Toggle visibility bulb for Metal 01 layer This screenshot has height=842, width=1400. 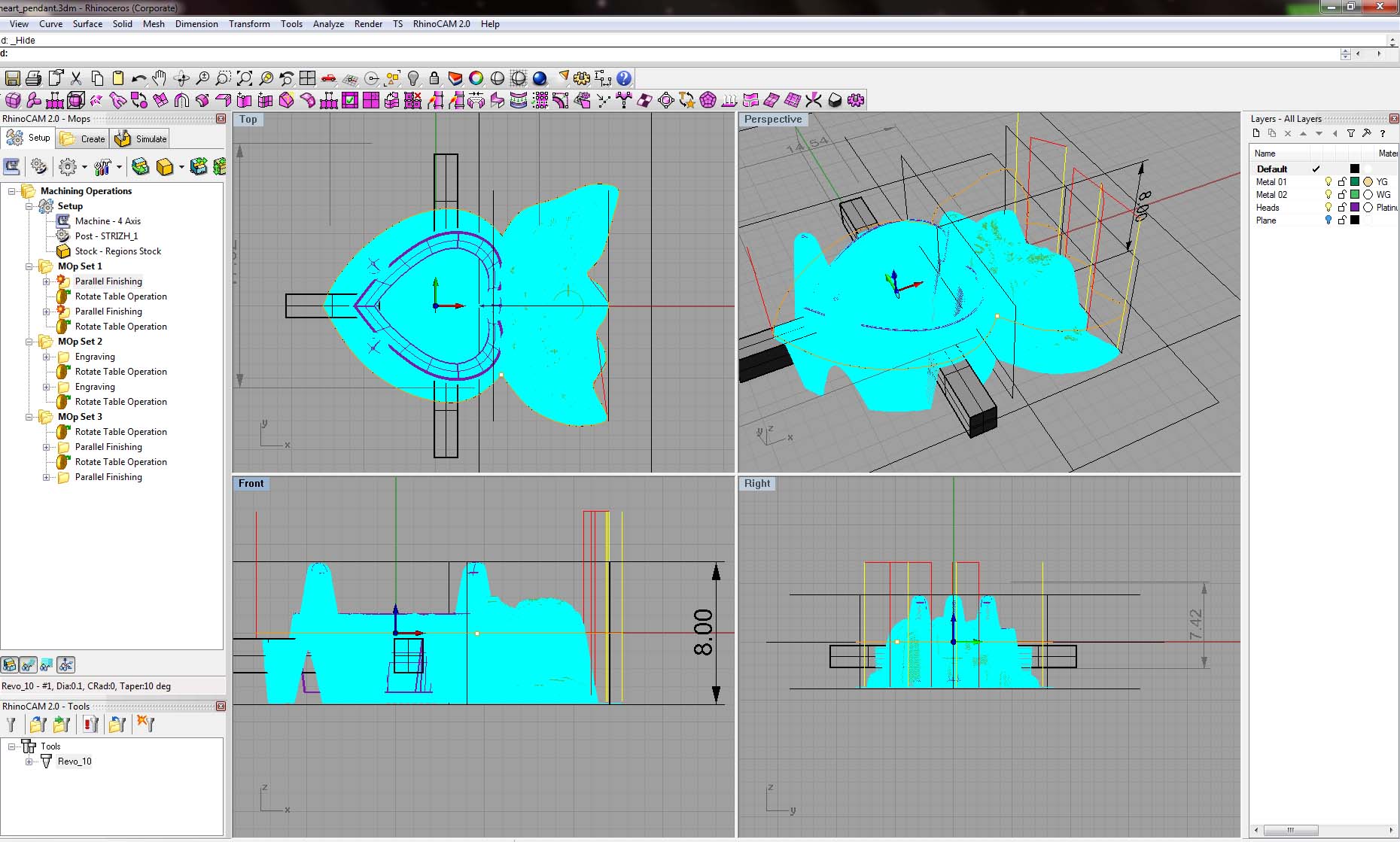click(1328, 182)
